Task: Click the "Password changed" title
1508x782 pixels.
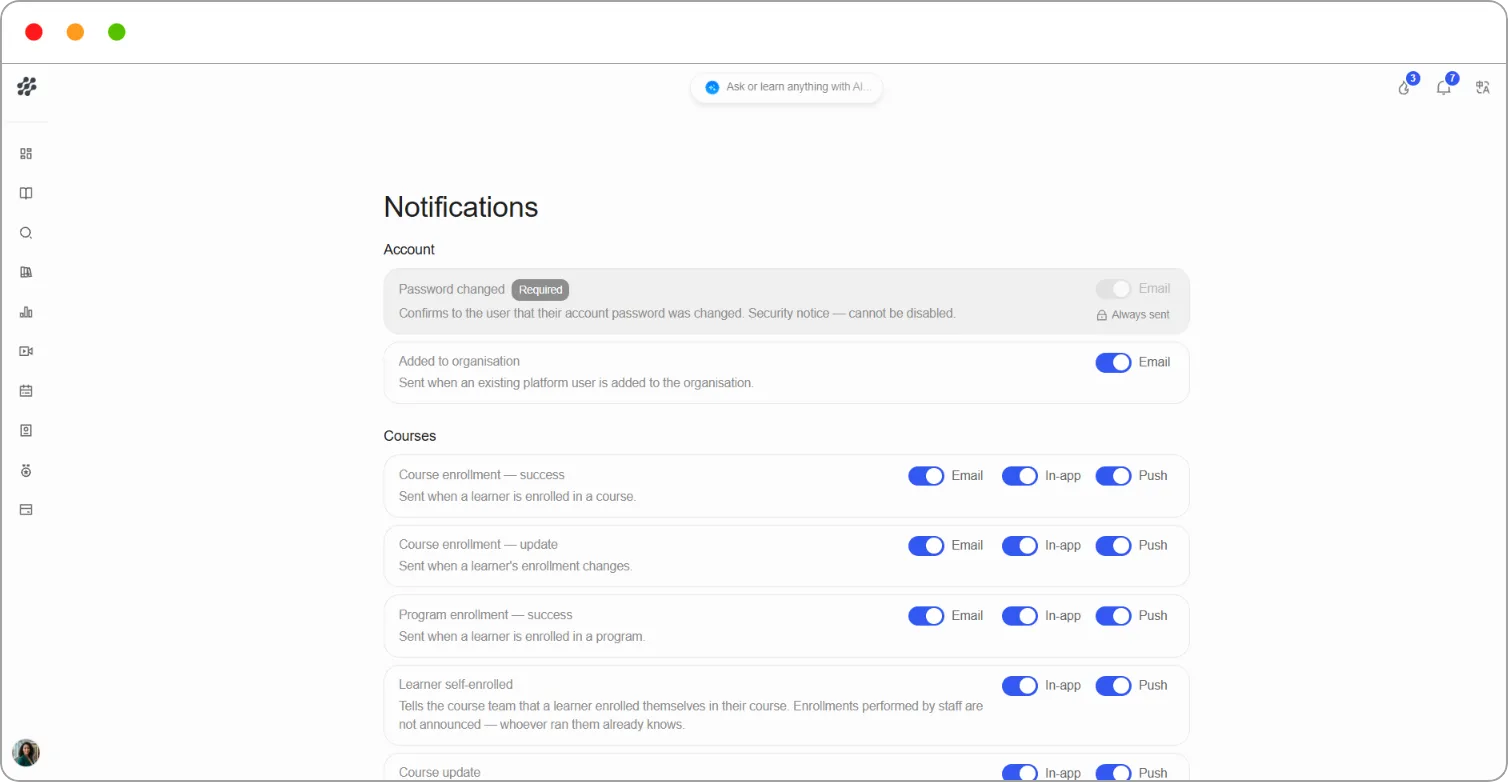Action: pos(452,289)
